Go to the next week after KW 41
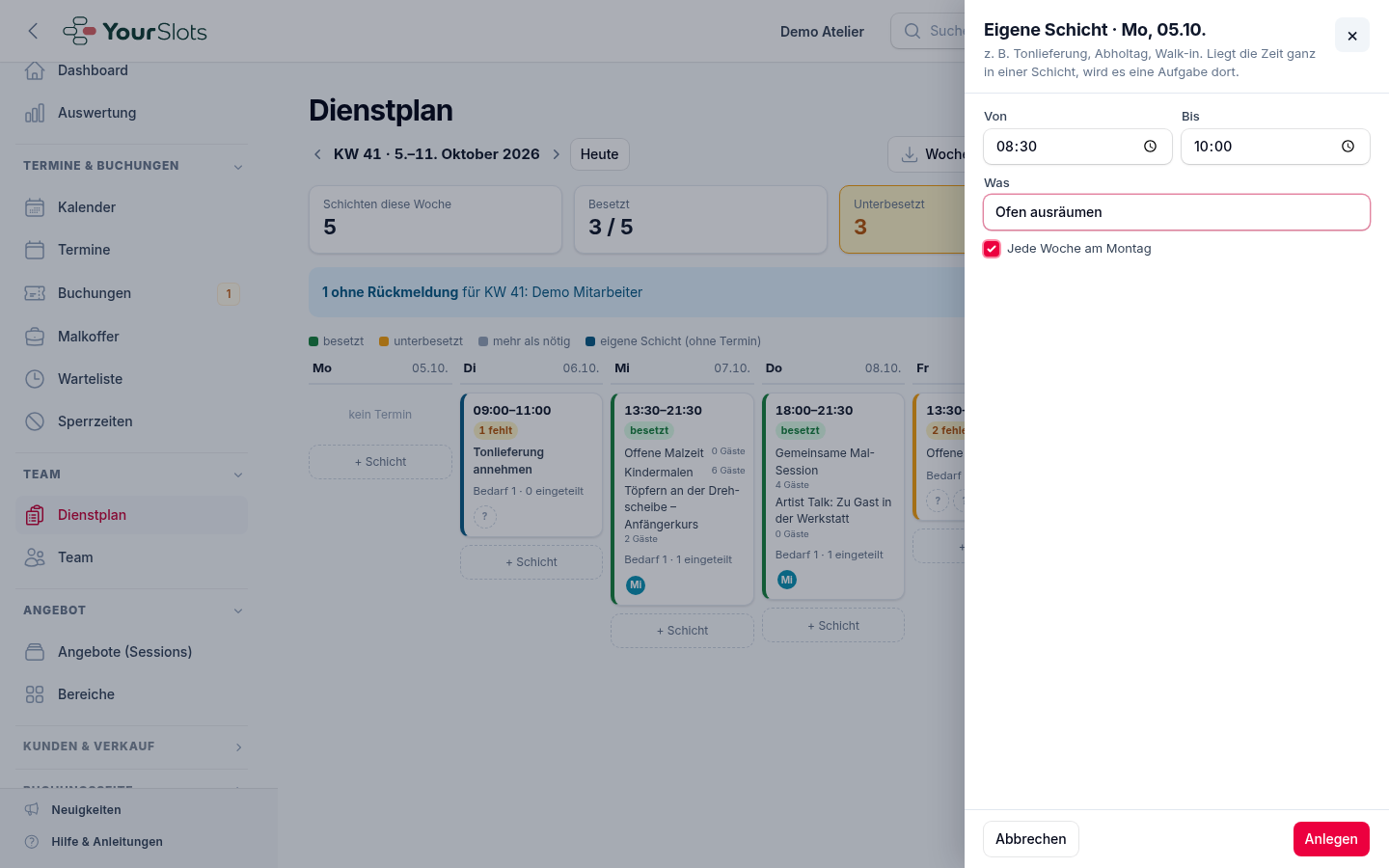Image resolution: width=1389 pixels, height=868 pixels. pyautogui.click(x=556, y=154)
